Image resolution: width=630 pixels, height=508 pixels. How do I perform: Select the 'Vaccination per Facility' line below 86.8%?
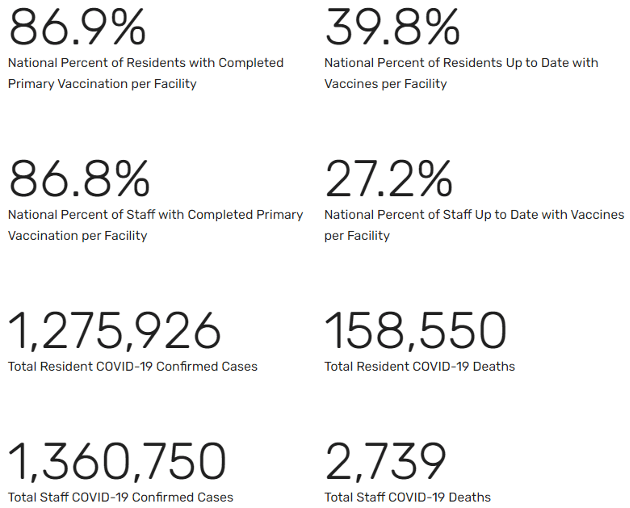point(77,236)
